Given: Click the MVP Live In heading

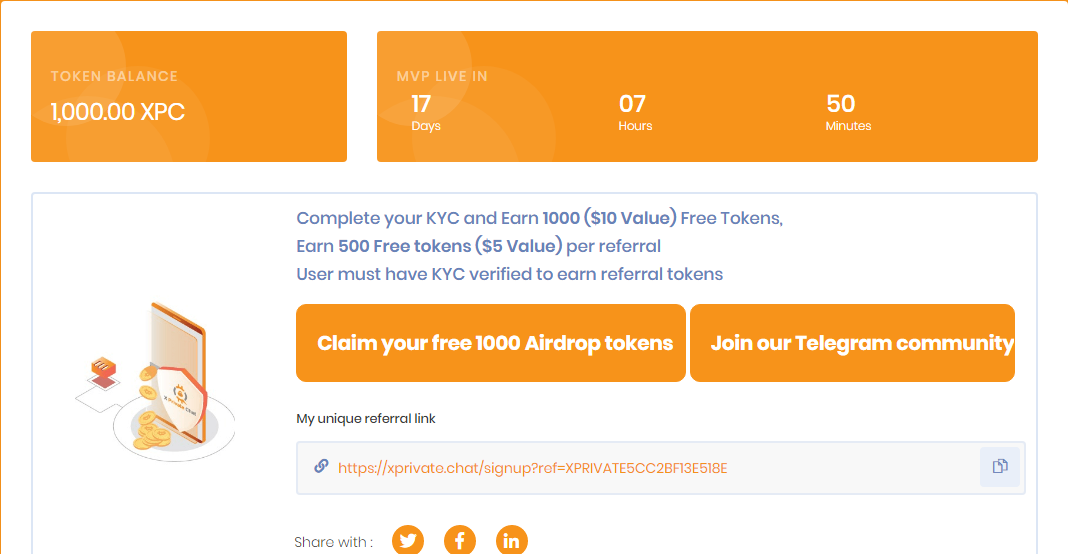Looking at the screenshot, I should tap(442, 76).
